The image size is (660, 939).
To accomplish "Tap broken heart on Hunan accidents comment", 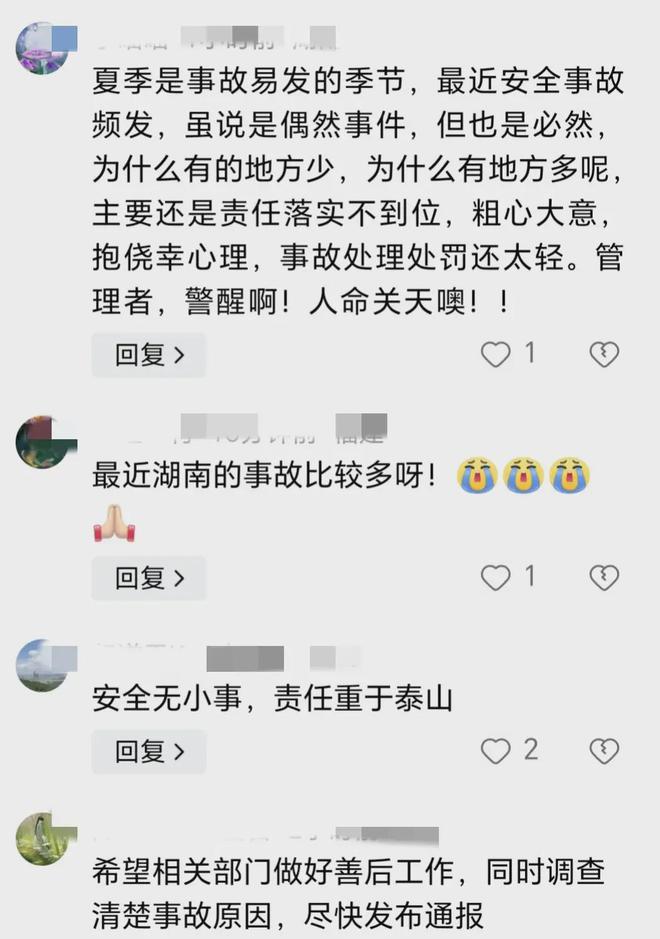I will pyautogui.click(x=604, y=578).
